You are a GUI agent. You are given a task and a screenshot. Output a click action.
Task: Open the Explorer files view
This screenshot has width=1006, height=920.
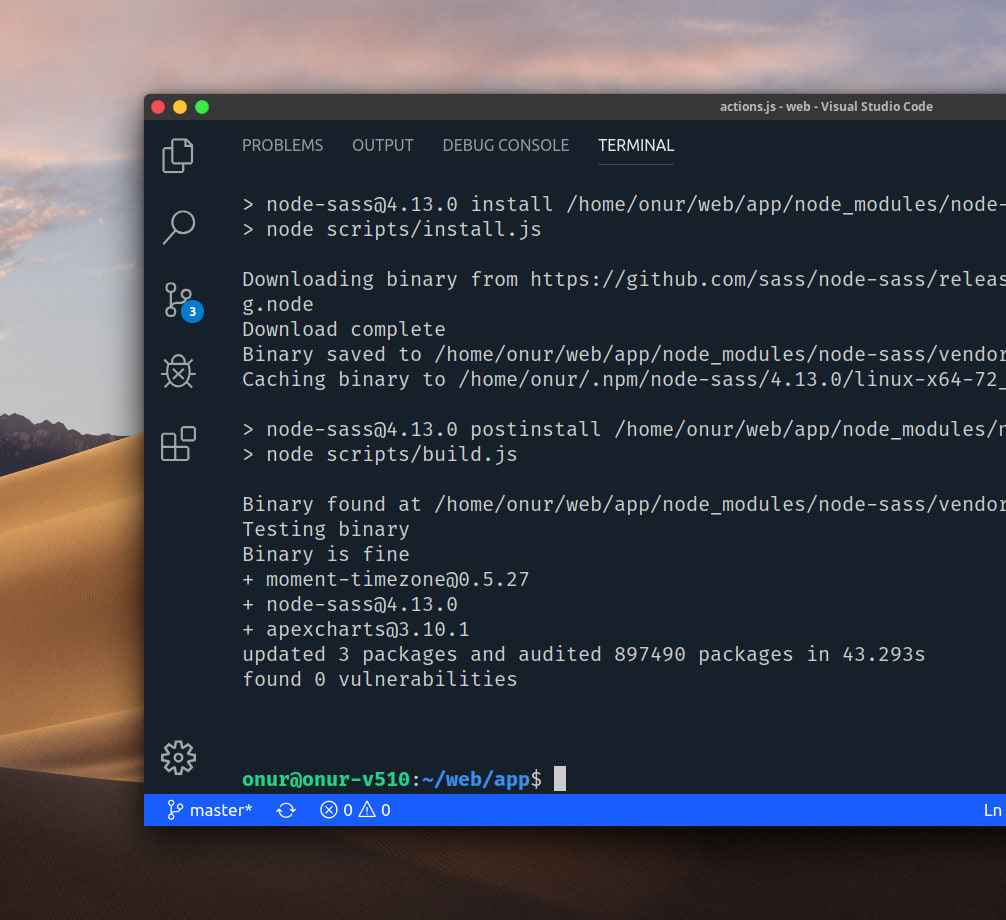pos(178,155)
